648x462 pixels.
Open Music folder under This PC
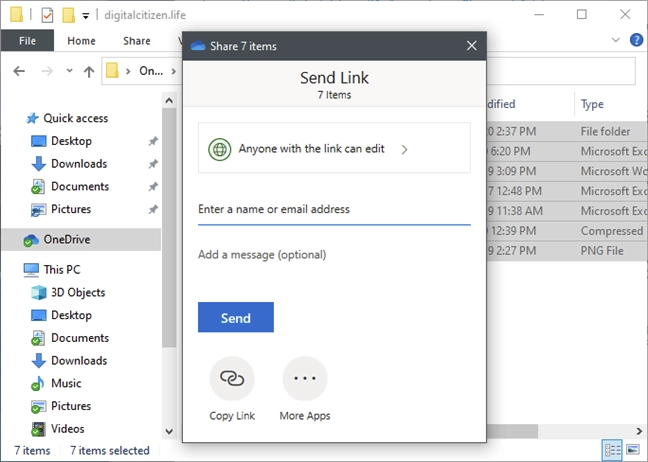tap(66, 383)
